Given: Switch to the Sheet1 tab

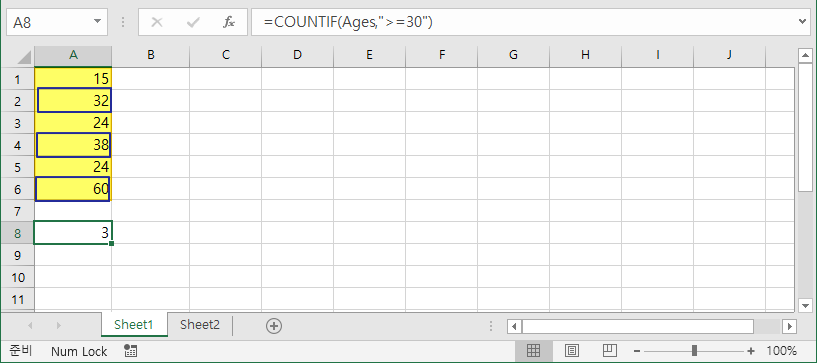Looking at the screenshot, I should point(134,325).
